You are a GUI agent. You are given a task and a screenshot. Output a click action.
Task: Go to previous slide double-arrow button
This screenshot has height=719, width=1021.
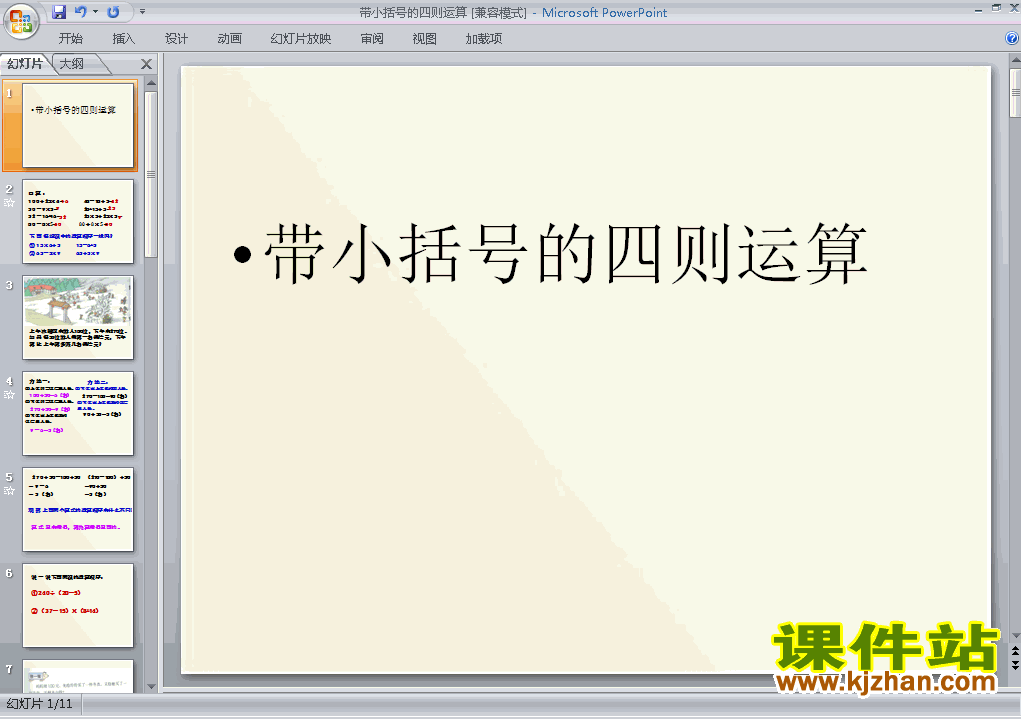(x=1014, y=651)
